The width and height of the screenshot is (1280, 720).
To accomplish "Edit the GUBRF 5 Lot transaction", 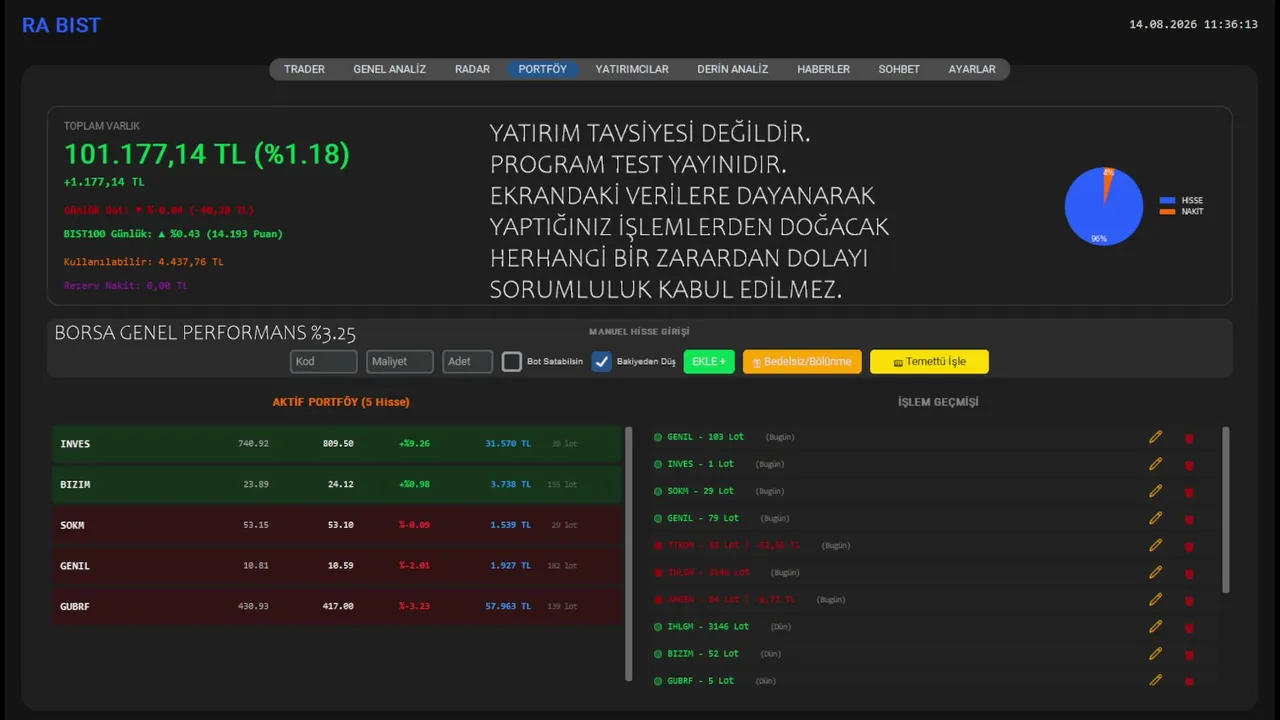I will pyautogui.click(x=1156, y=680).
